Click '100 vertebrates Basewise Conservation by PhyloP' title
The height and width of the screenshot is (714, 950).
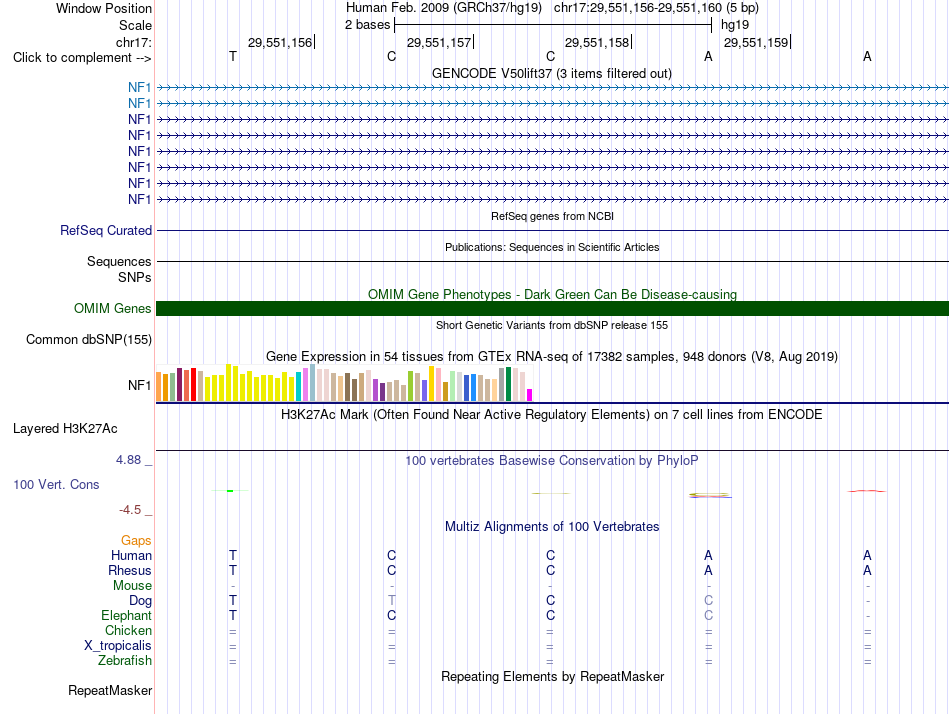click(552, 461)
